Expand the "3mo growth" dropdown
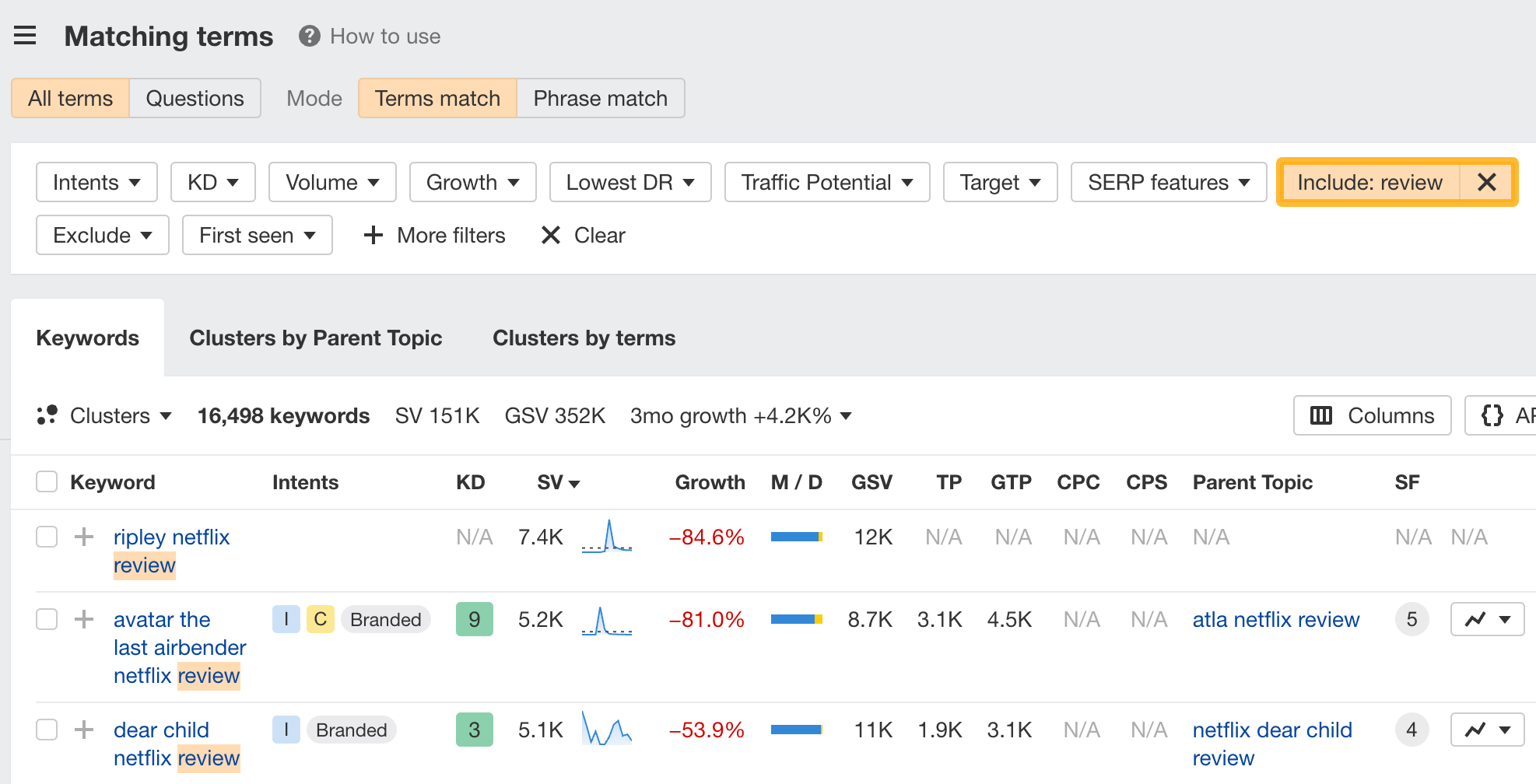This screenshot has height=784, width=1536. (x=846, y=416)
